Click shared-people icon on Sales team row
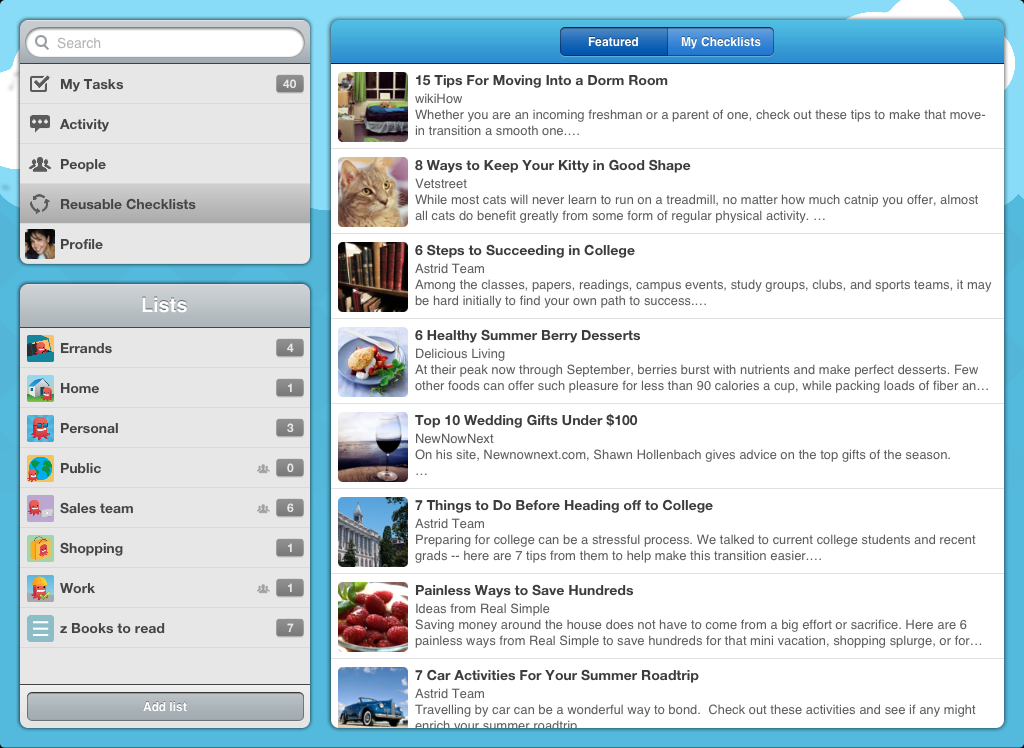The image size is (1024, 748). 263,508
